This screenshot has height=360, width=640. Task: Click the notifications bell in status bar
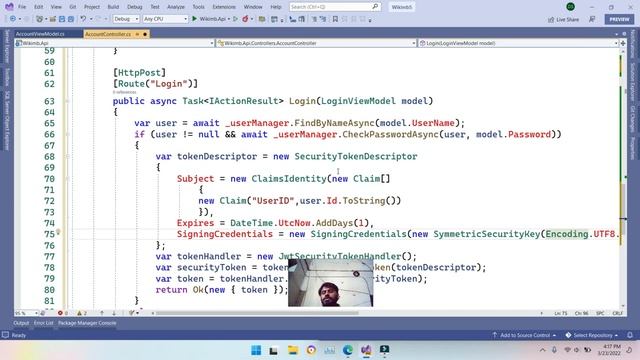630,335
